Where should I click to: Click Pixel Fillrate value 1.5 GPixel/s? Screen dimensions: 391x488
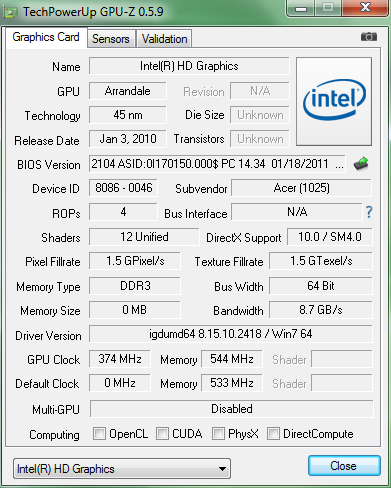(135, 261)
